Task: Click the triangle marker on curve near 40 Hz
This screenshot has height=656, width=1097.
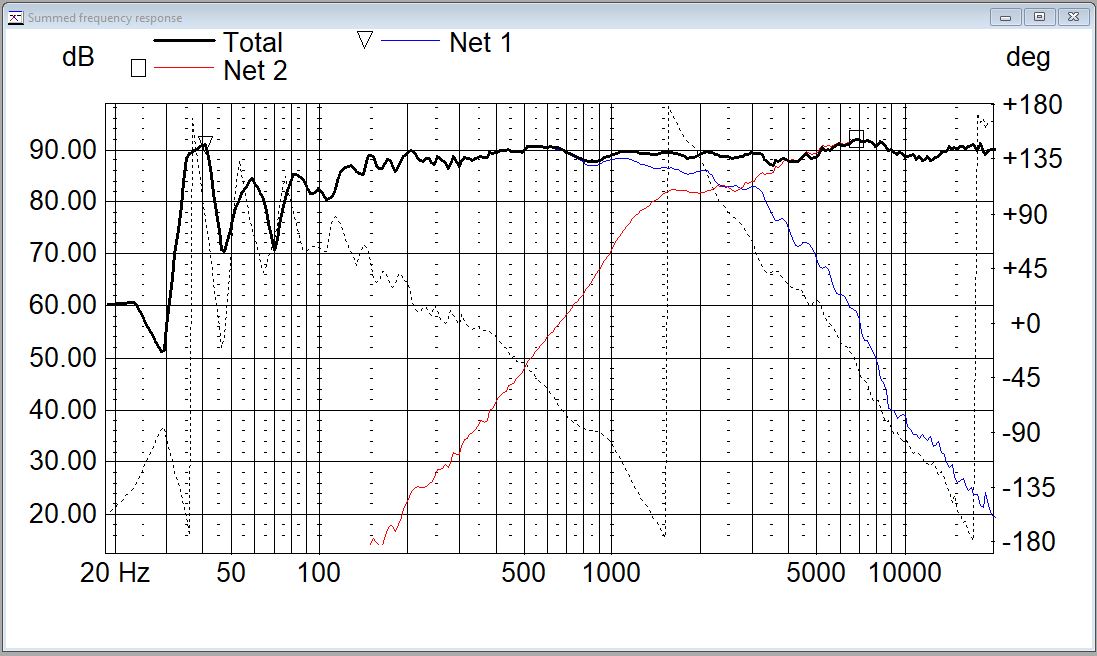Action: pyautogui.click(x=205, y=143)
